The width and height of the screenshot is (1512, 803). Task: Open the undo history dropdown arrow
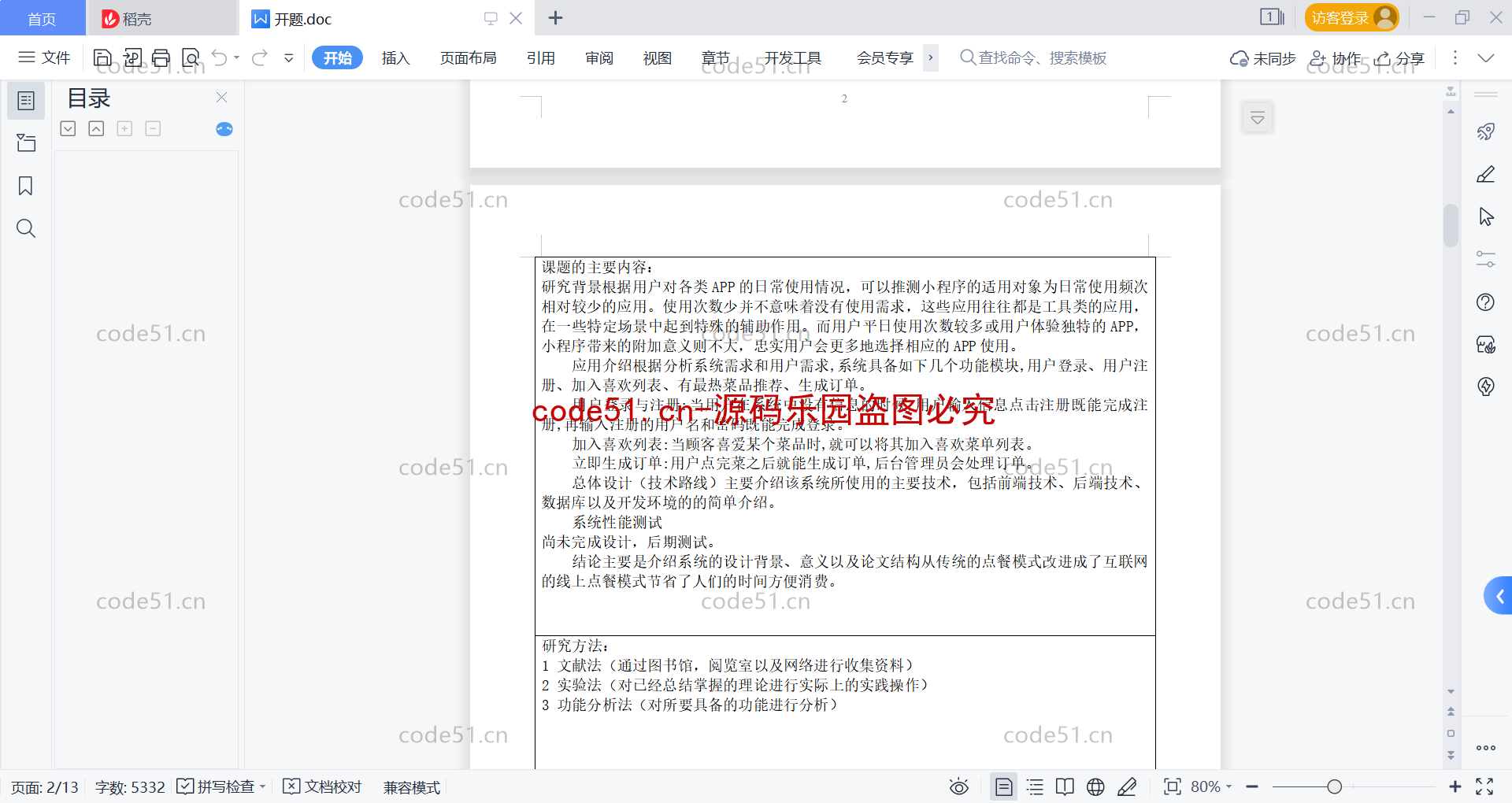coord(237,57)
